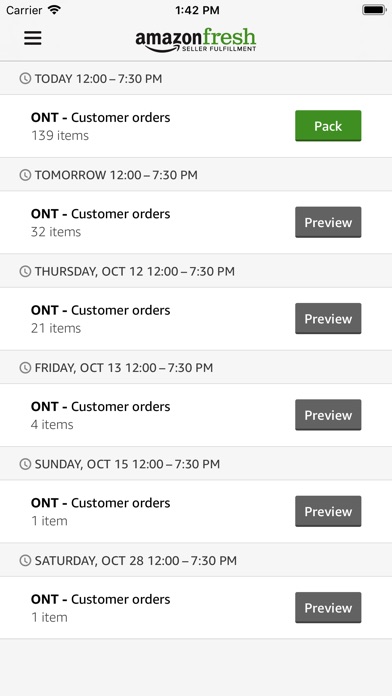The width and height of the screenshot is (392, 696).
Task: Tap the Amazon Fresh Seller Fulfillment logo
Action: (196, 40)
